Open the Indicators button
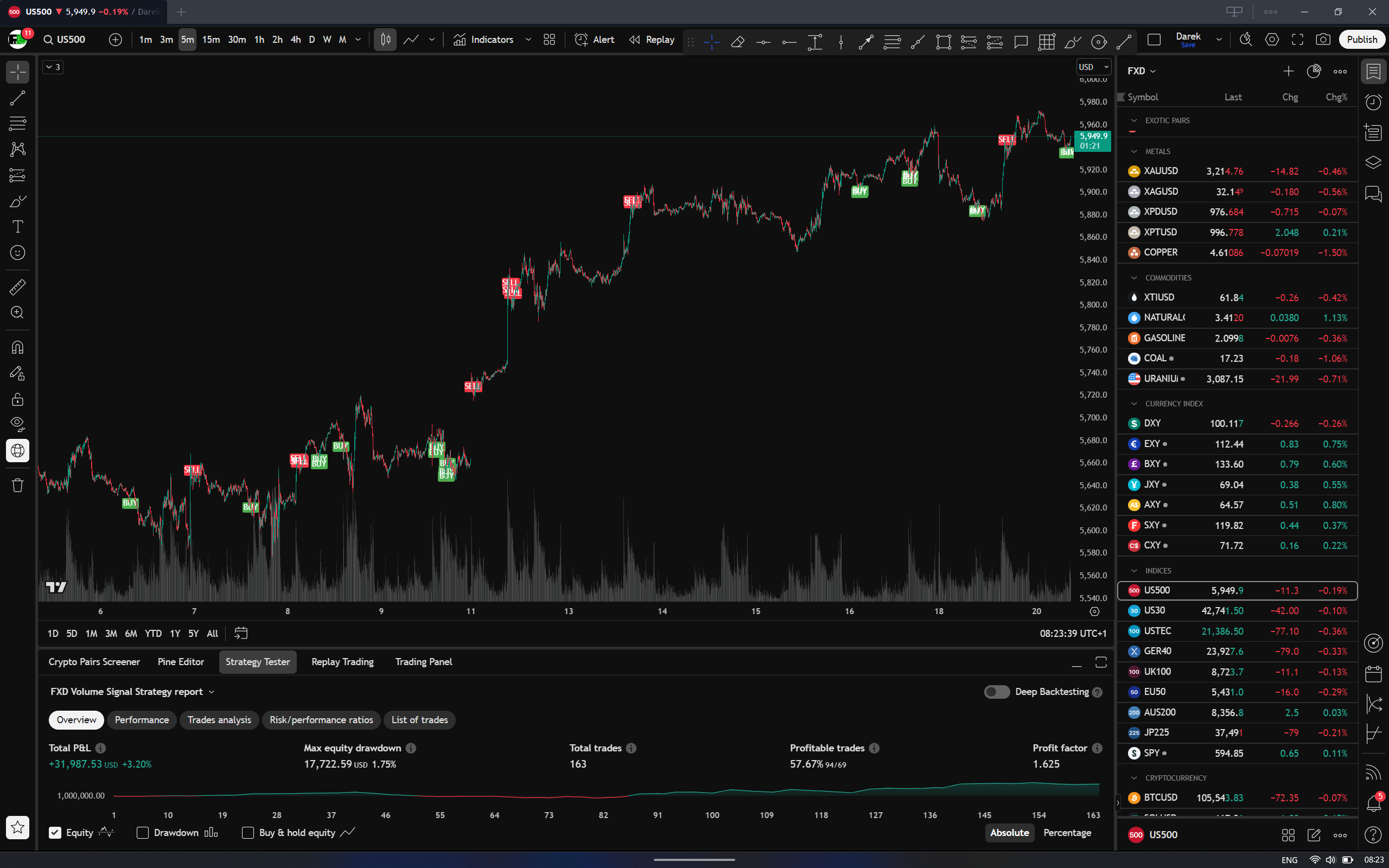This screenshot has width=1389, height=868. tap(483, 40)
